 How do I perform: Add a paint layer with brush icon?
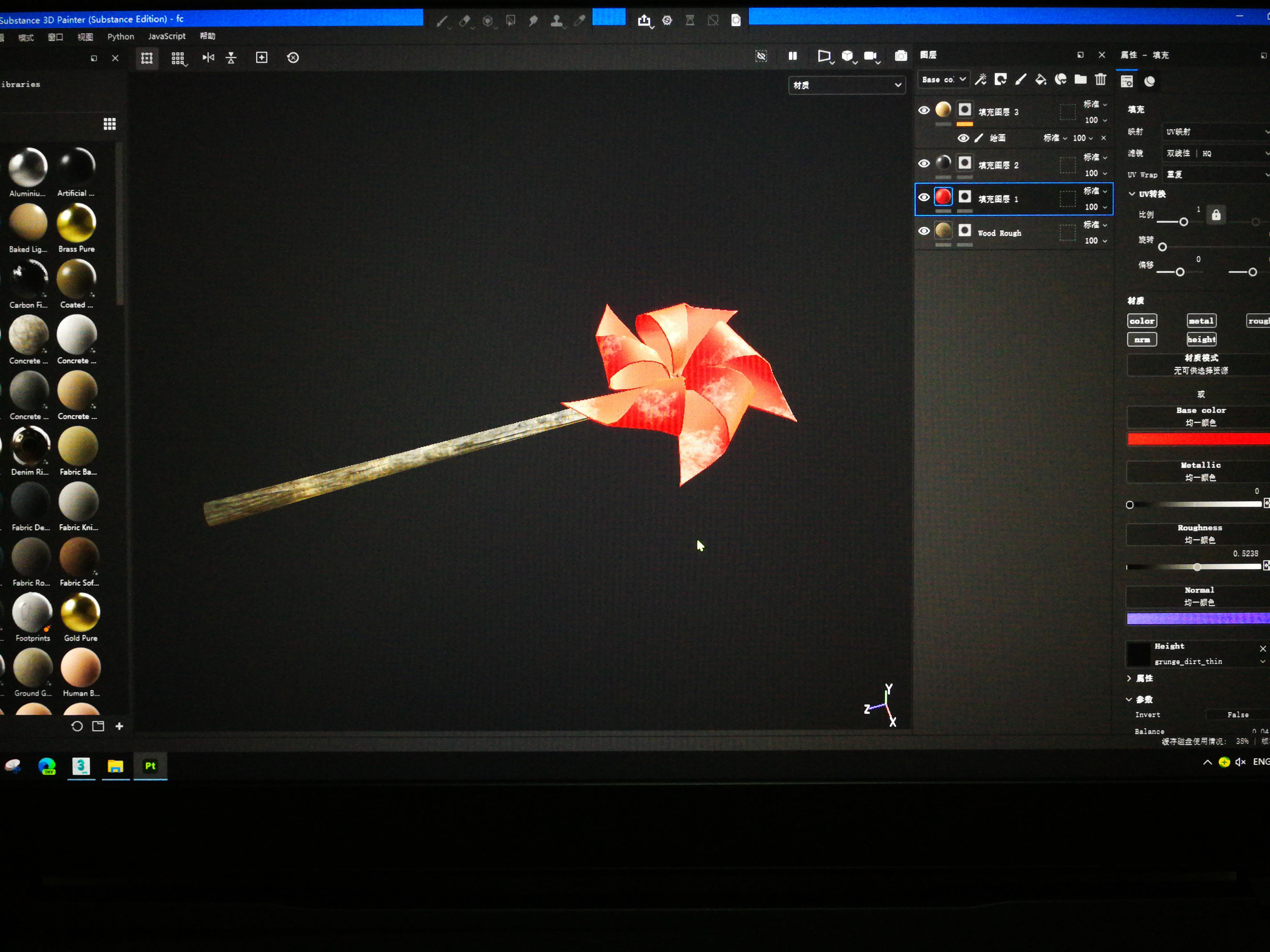pyautogui.click(x=1020, y=80)
